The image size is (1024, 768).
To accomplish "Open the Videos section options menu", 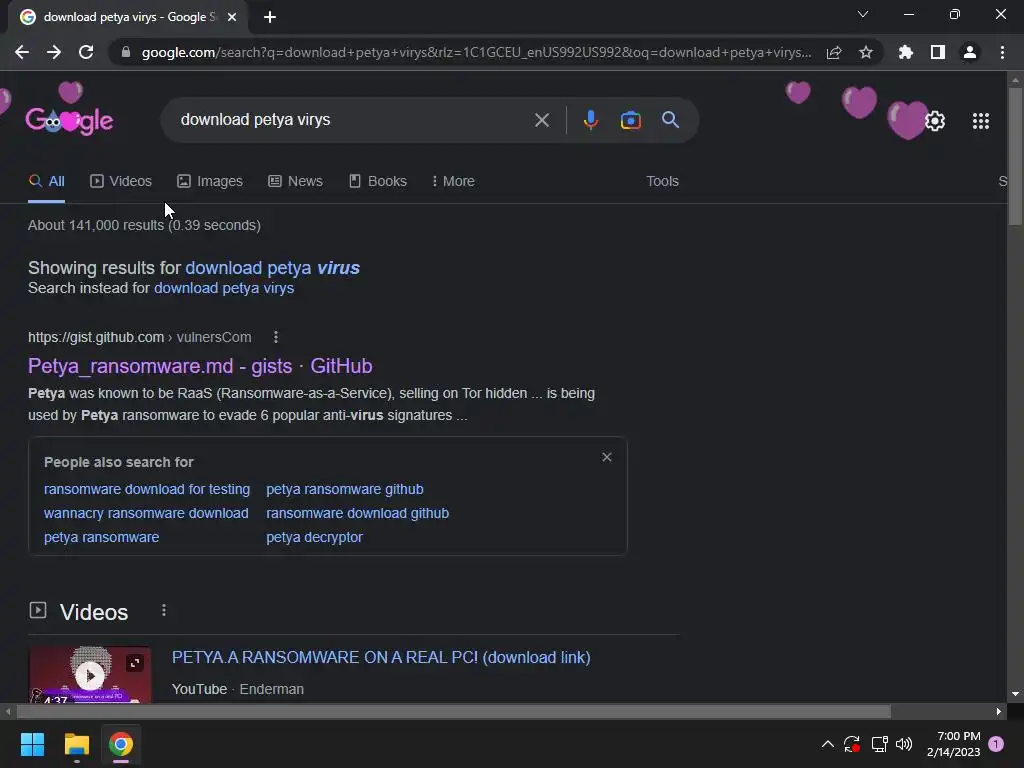I will 164,610.
